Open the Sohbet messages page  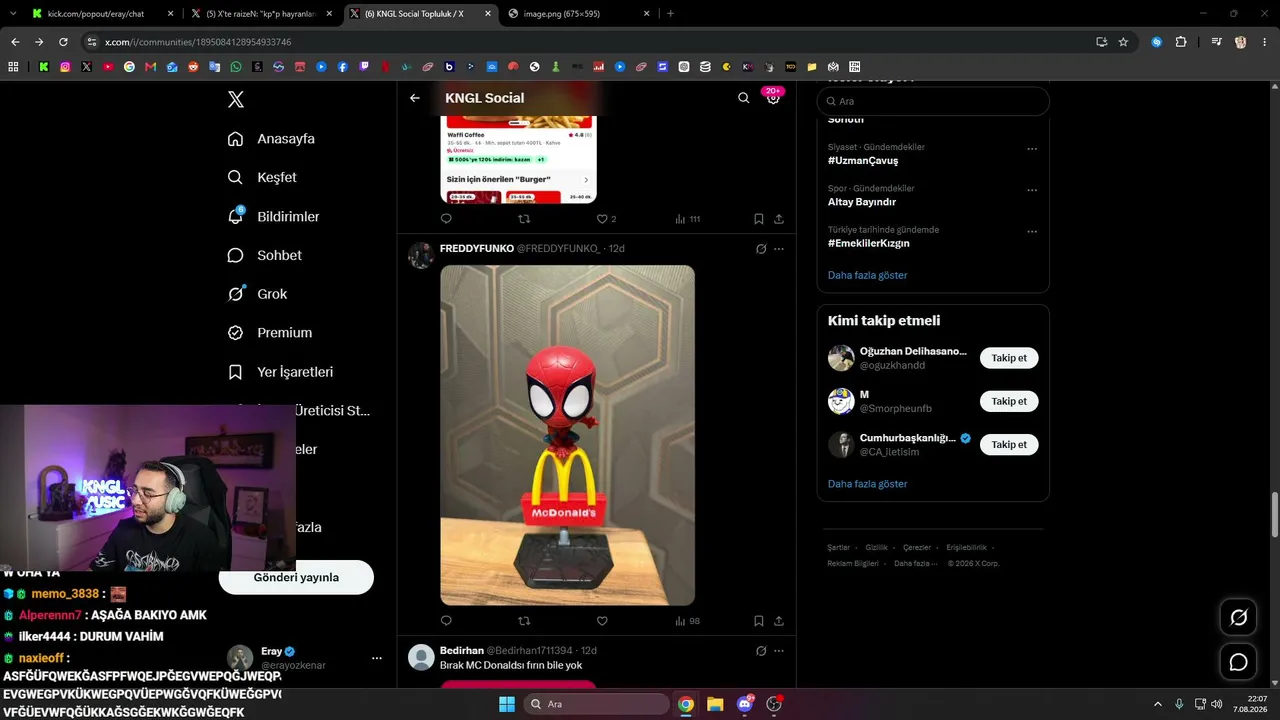(264, 255)
